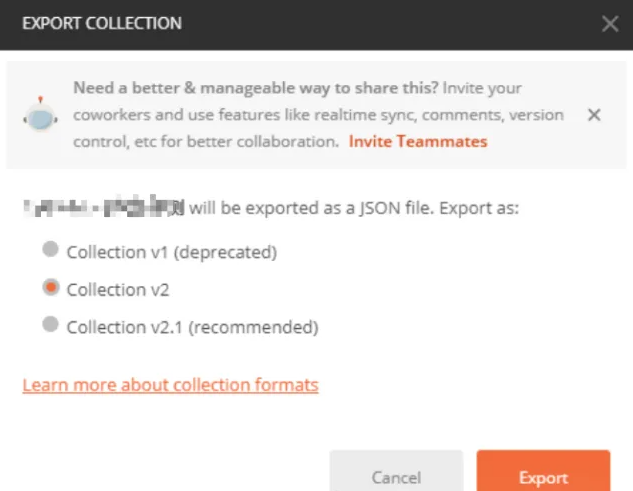This screenshot has height=491, width=633.
Task: Click the 'Collection v1 (deprecated)' label text
Action: coord(172,252)
